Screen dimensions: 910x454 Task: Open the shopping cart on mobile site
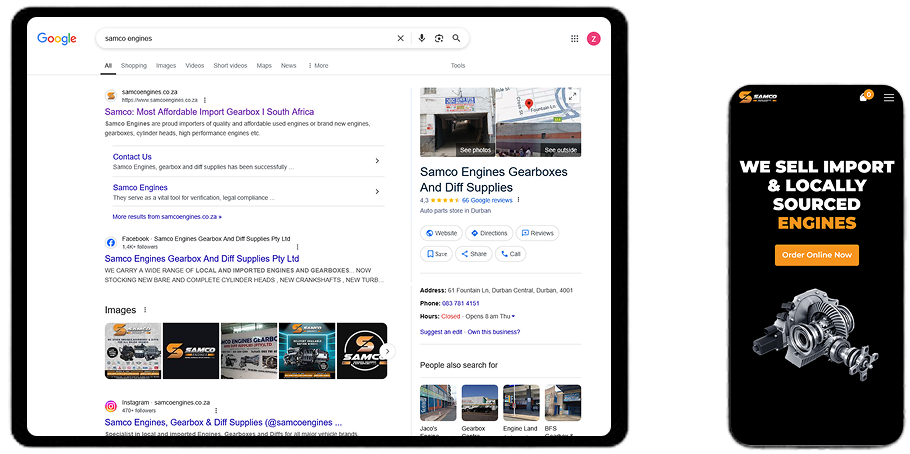click(x=864, y=97)
